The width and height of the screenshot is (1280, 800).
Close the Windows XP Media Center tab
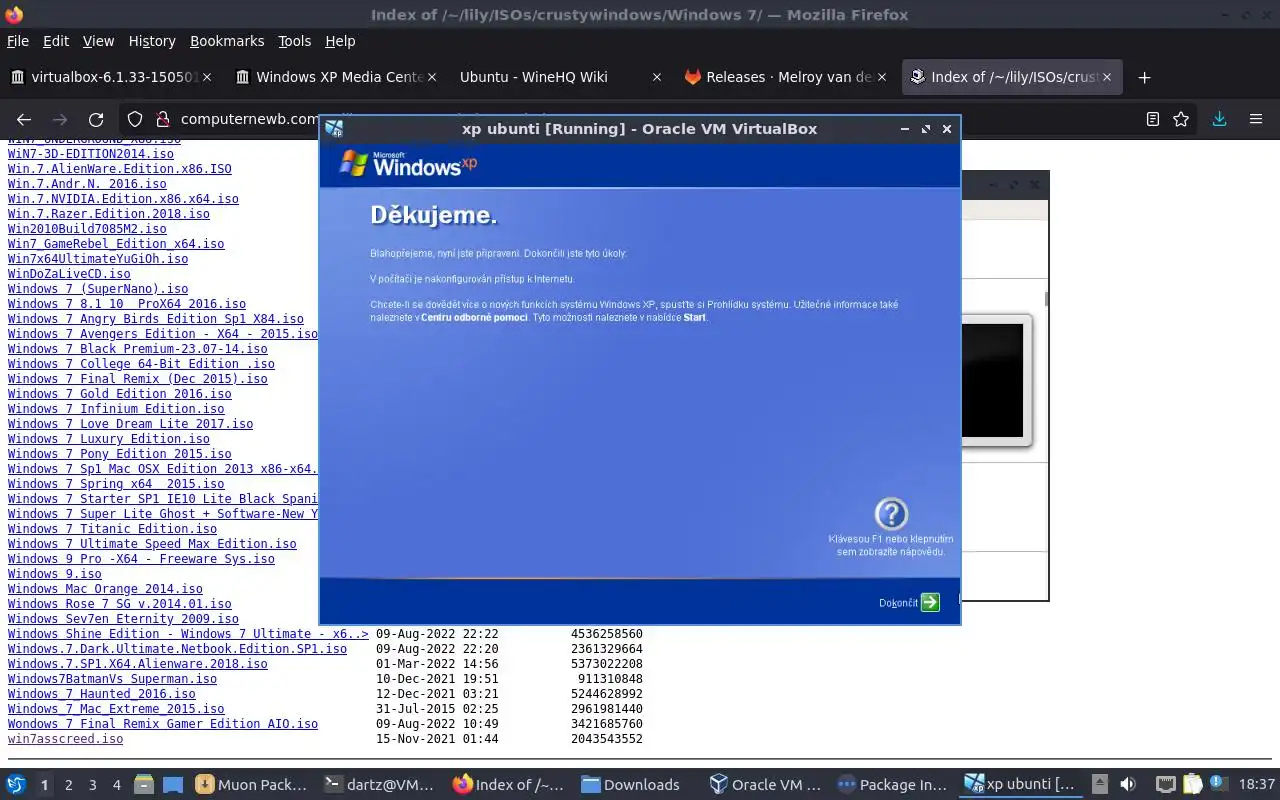click(x=432, y=77)
